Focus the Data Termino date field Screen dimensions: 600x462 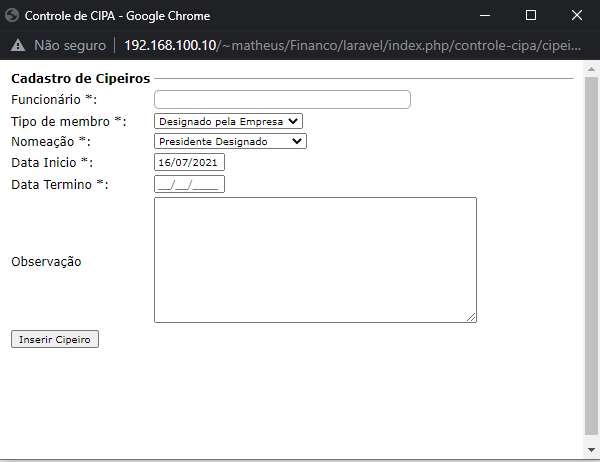[189, 184]
